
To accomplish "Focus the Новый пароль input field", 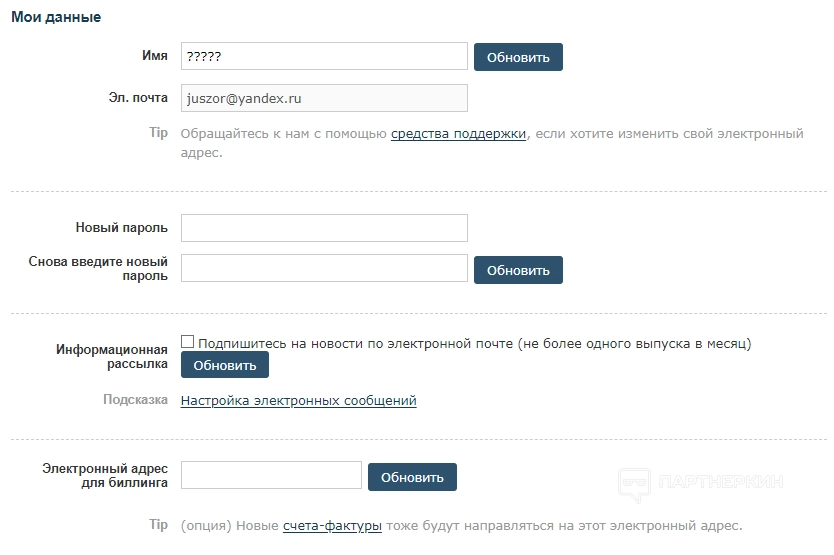I will (x=324, y=228).
